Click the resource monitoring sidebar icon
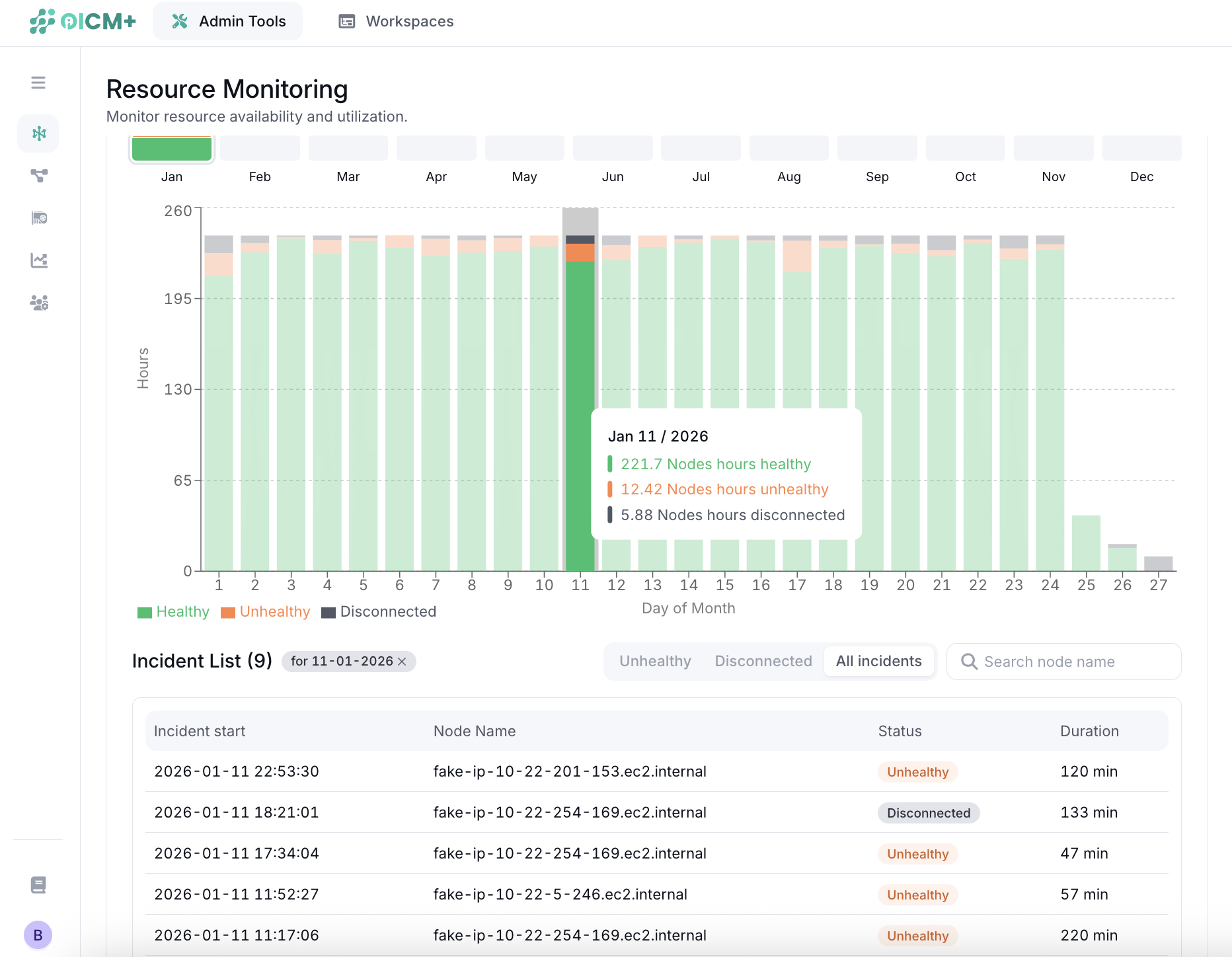Screen dimensions: 1232x957 click(x=38, y=134)
